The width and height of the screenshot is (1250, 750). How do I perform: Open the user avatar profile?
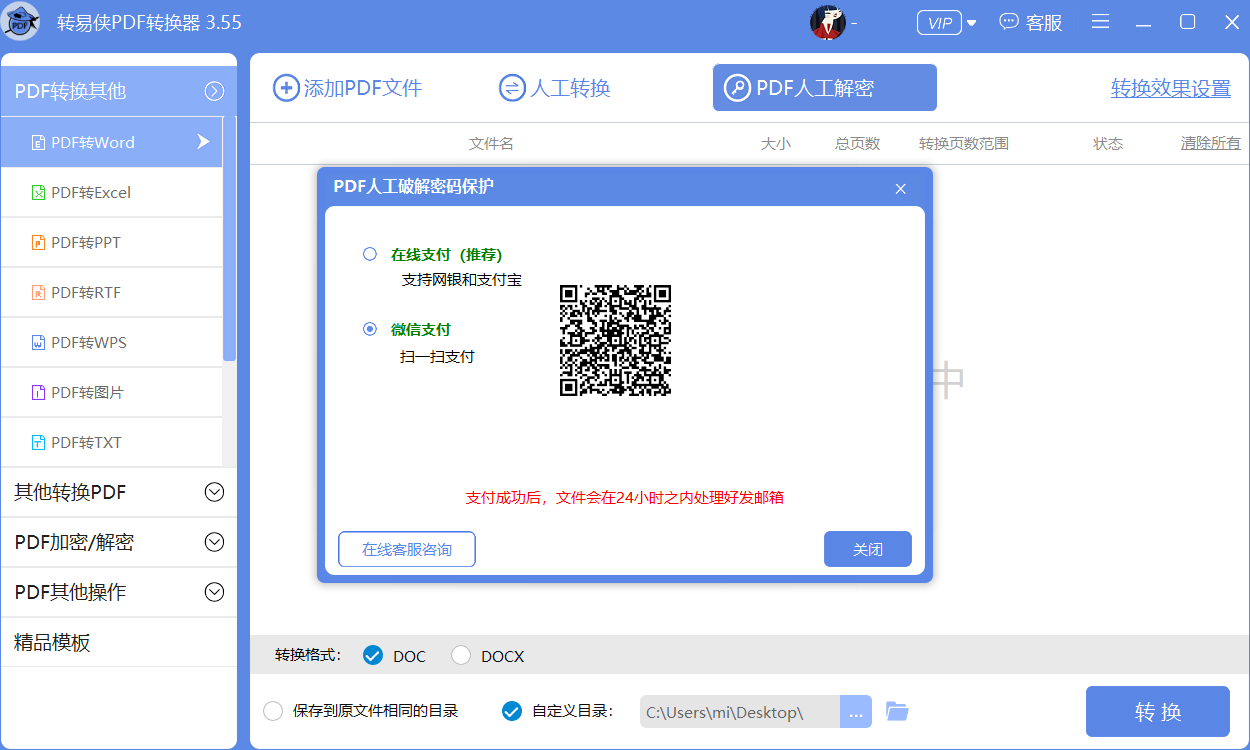(x=827, y=22)
